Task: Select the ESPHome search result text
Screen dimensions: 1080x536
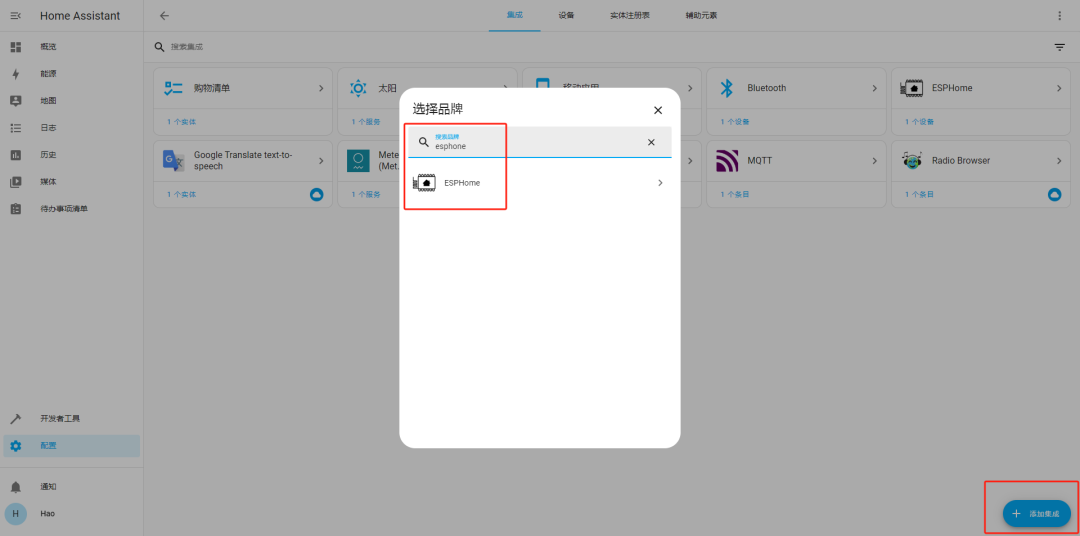Action: tap(462, 183)
